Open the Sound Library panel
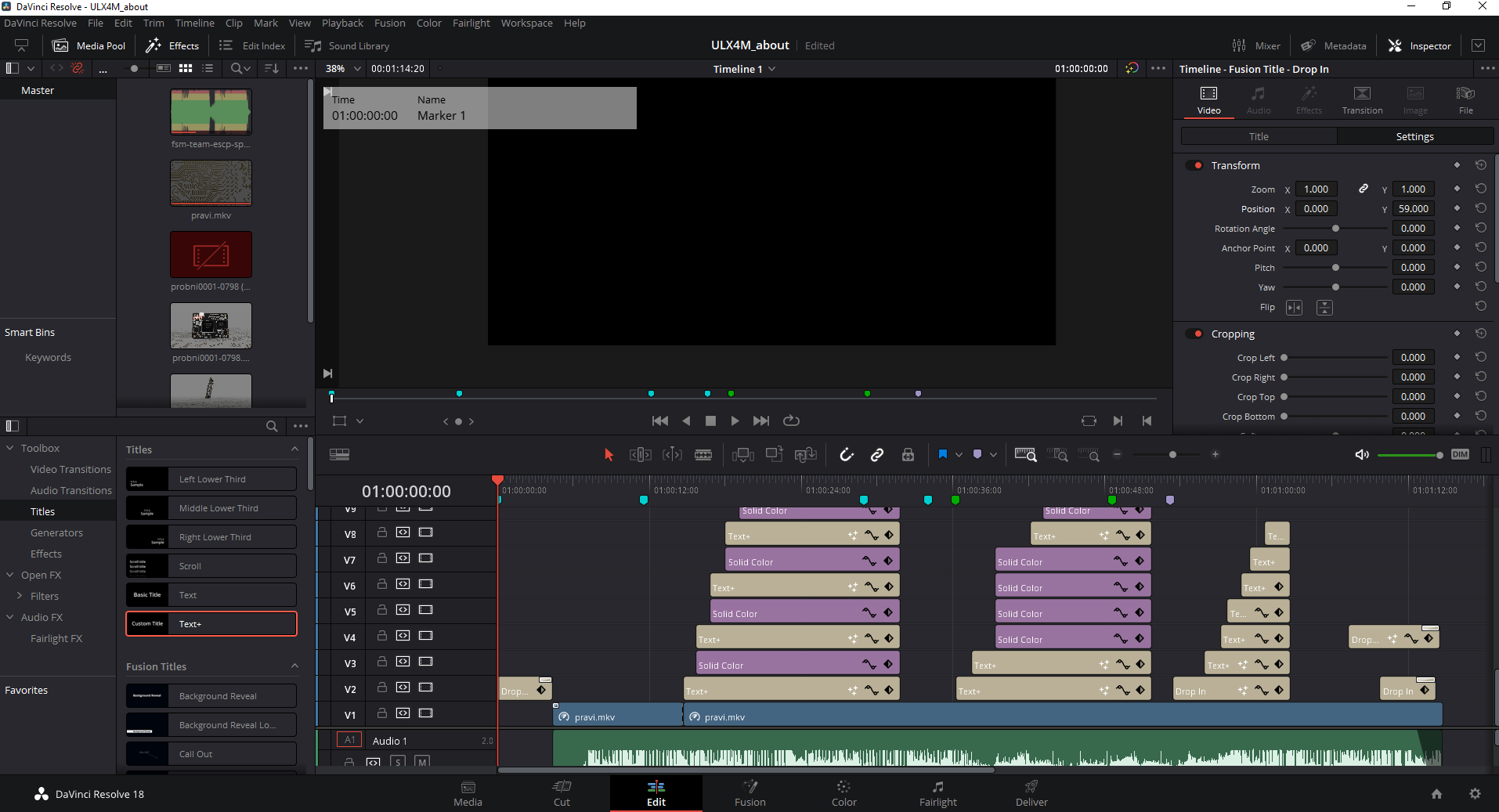Viewport: 1499px width, 812px height. click(x=347, y=46)
